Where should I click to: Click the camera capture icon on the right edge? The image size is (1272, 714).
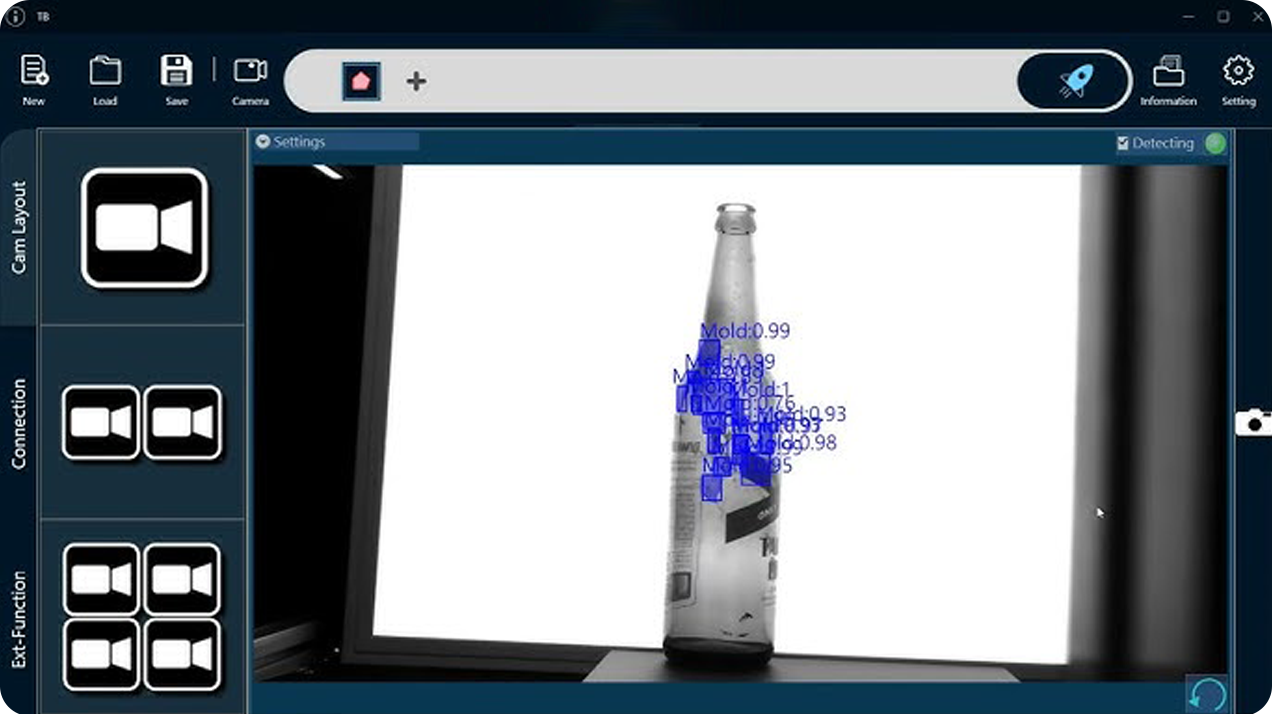[x=1254, y=423]
